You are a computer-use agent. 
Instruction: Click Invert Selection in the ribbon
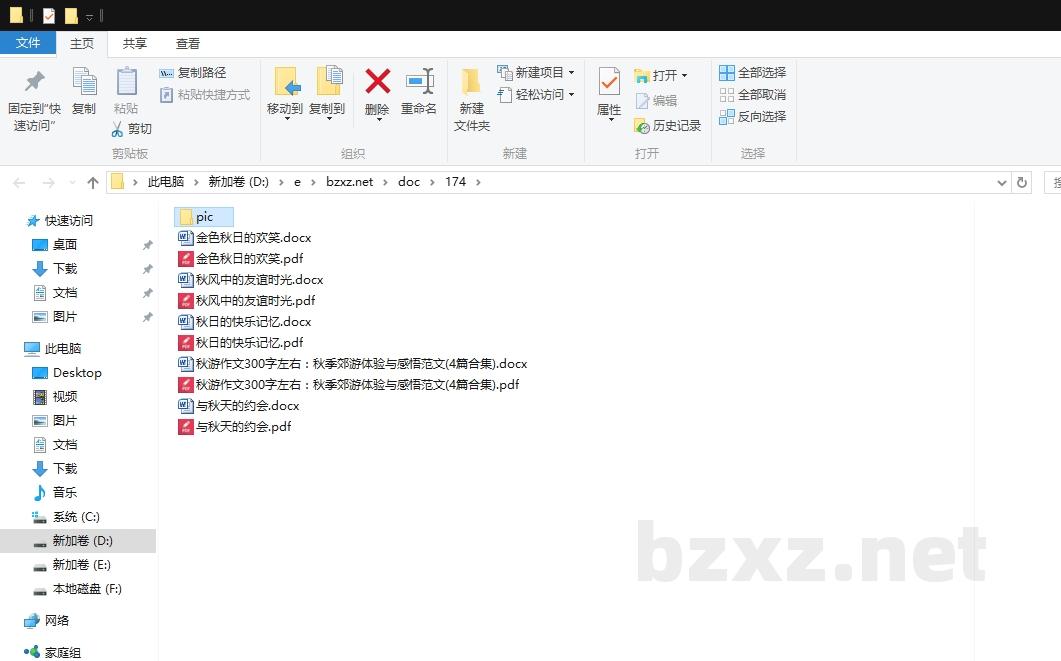(753, 117)
